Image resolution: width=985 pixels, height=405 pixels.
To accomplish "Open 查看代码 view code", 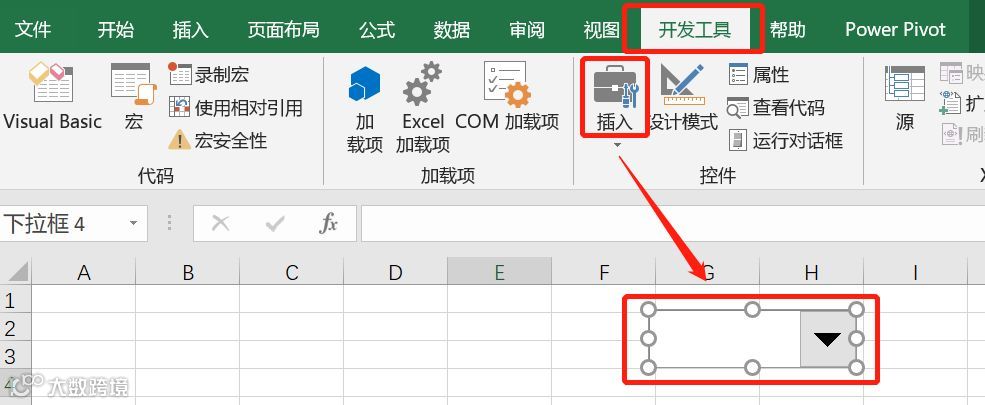I will (x=775, y=107).
